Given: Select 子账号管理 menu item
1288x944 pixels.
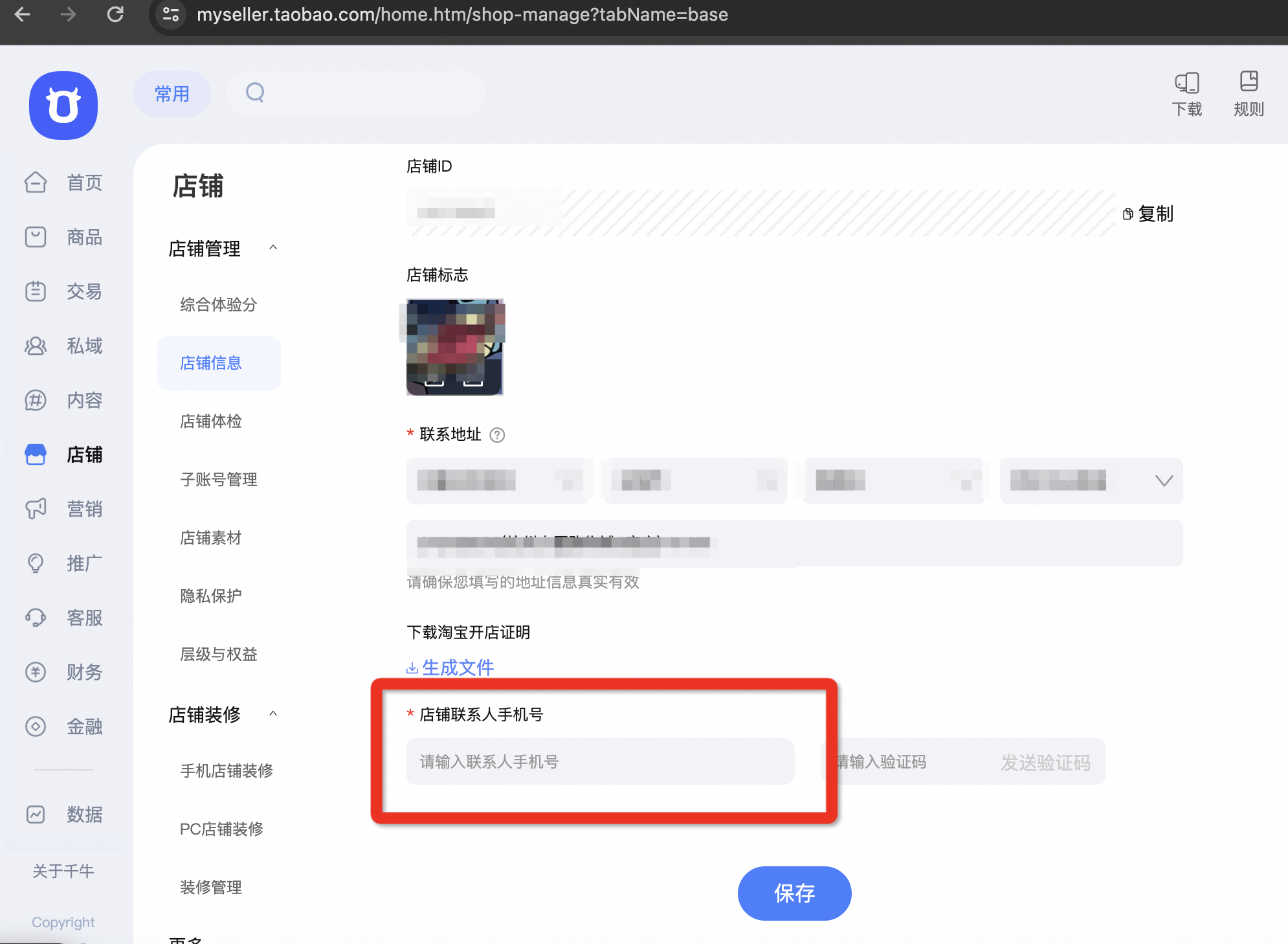Looking at the screenshot, I should (219, 479).
